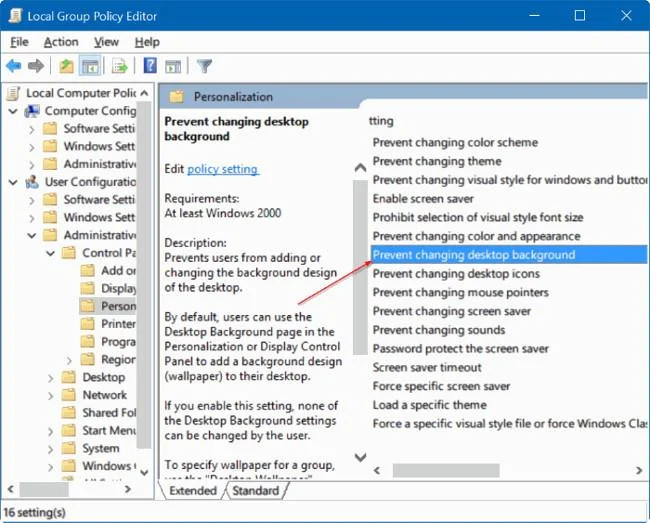The image size is (650, 523).
Task: Click the Export List toolbar icon
Action: point(120,65)
